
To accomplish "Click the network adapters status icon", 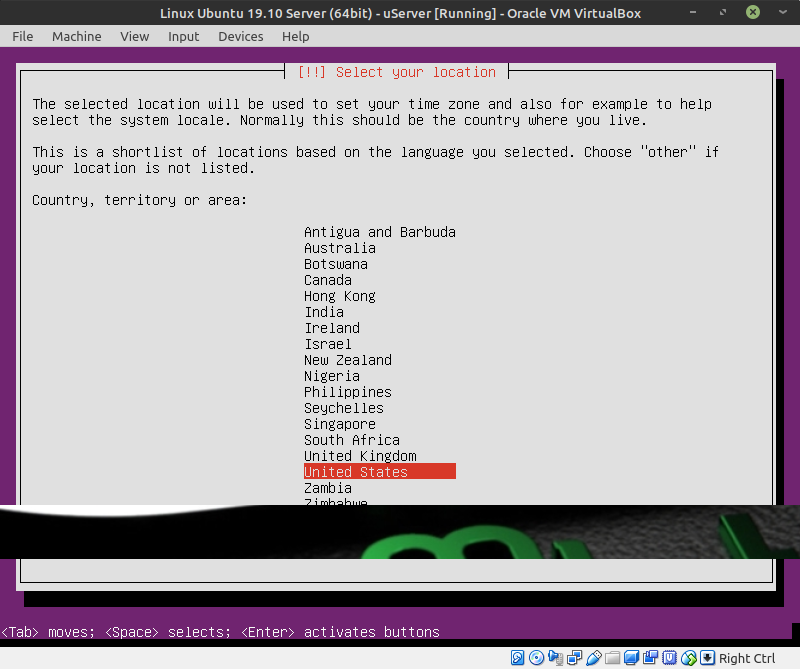I will (x=574, y=658).
